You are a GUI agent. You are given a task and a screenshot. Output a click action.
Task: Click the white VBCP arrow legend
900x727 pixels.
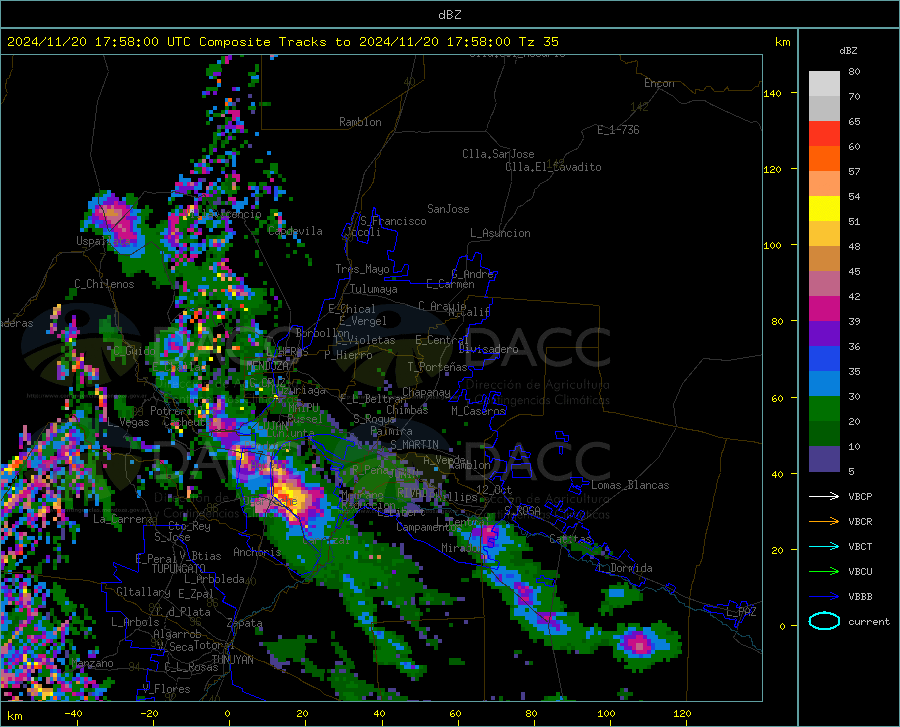(824, 496)
